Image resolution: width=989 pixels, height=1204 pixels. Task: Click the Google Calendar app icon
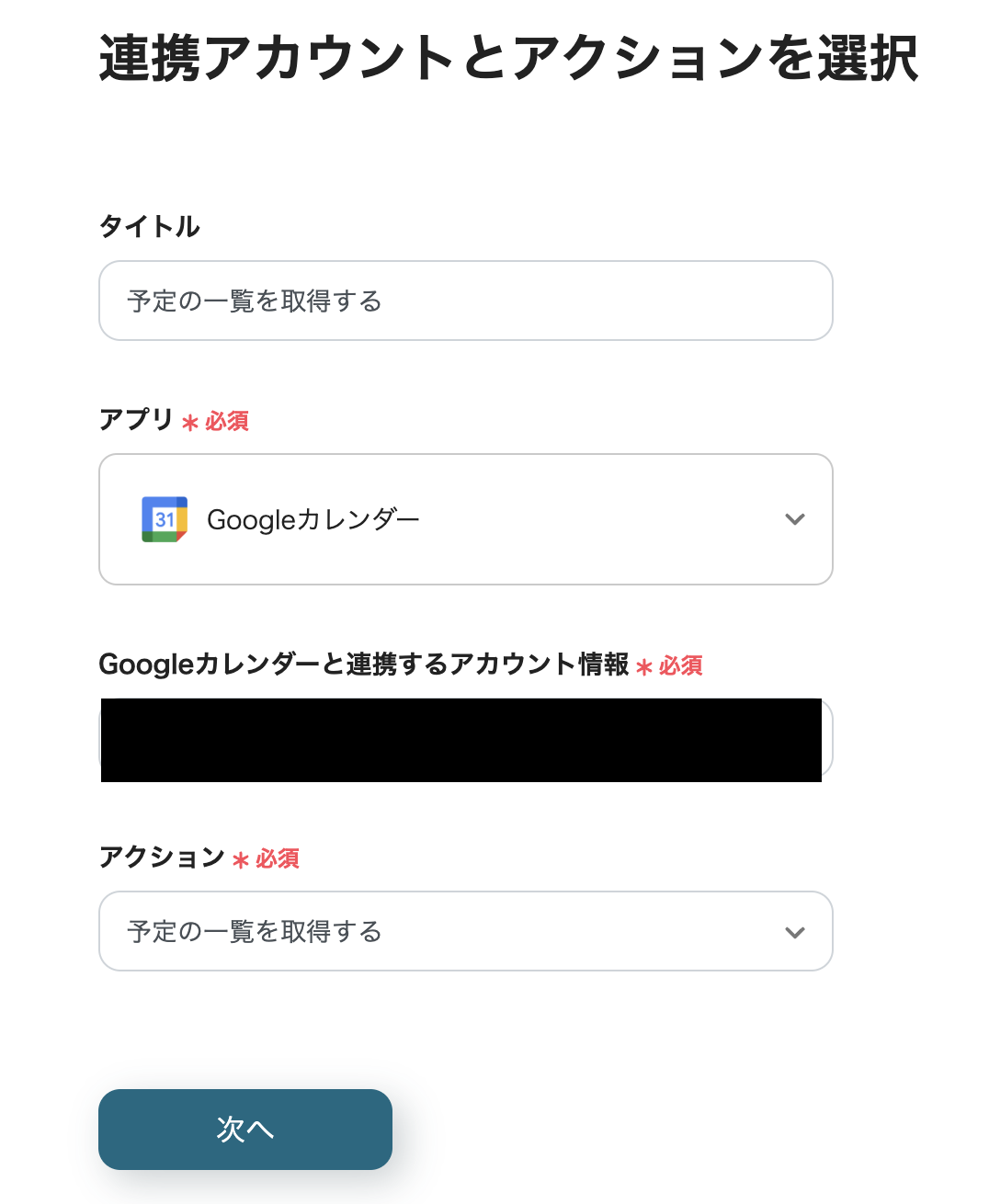pos(165,519)
